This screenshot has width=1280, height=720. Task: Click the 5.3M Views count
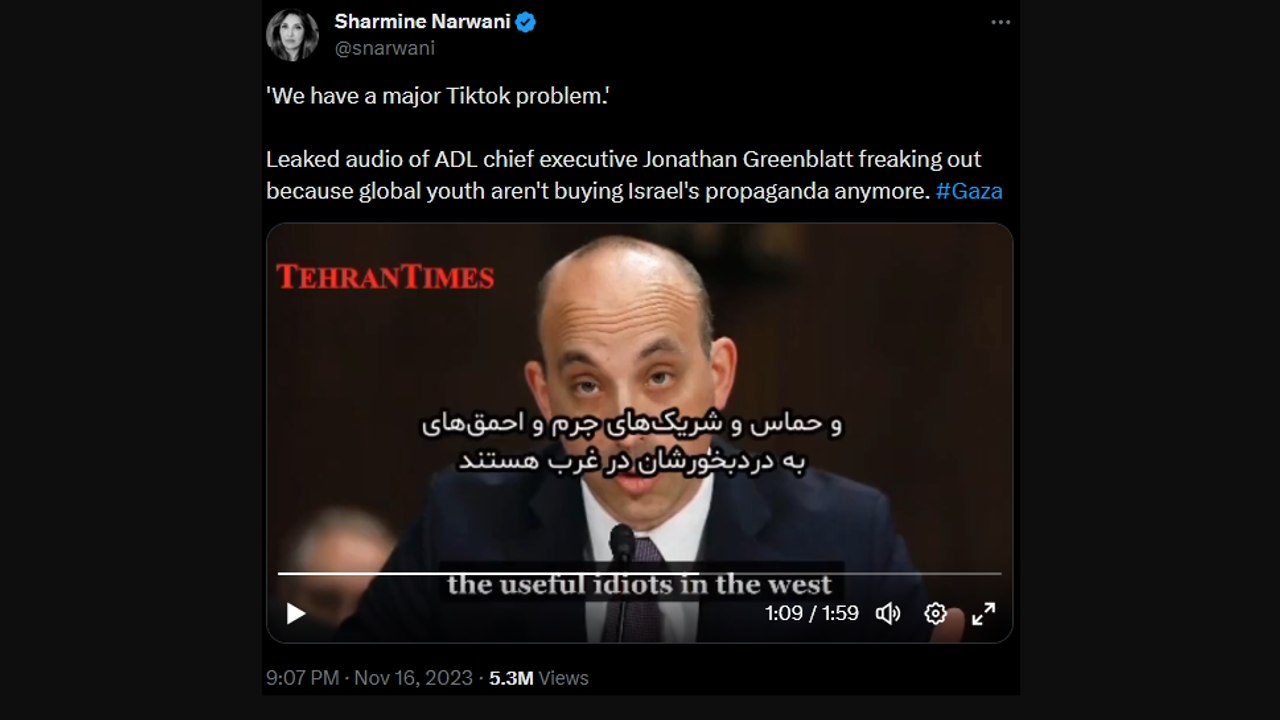(x=539, y=678)
